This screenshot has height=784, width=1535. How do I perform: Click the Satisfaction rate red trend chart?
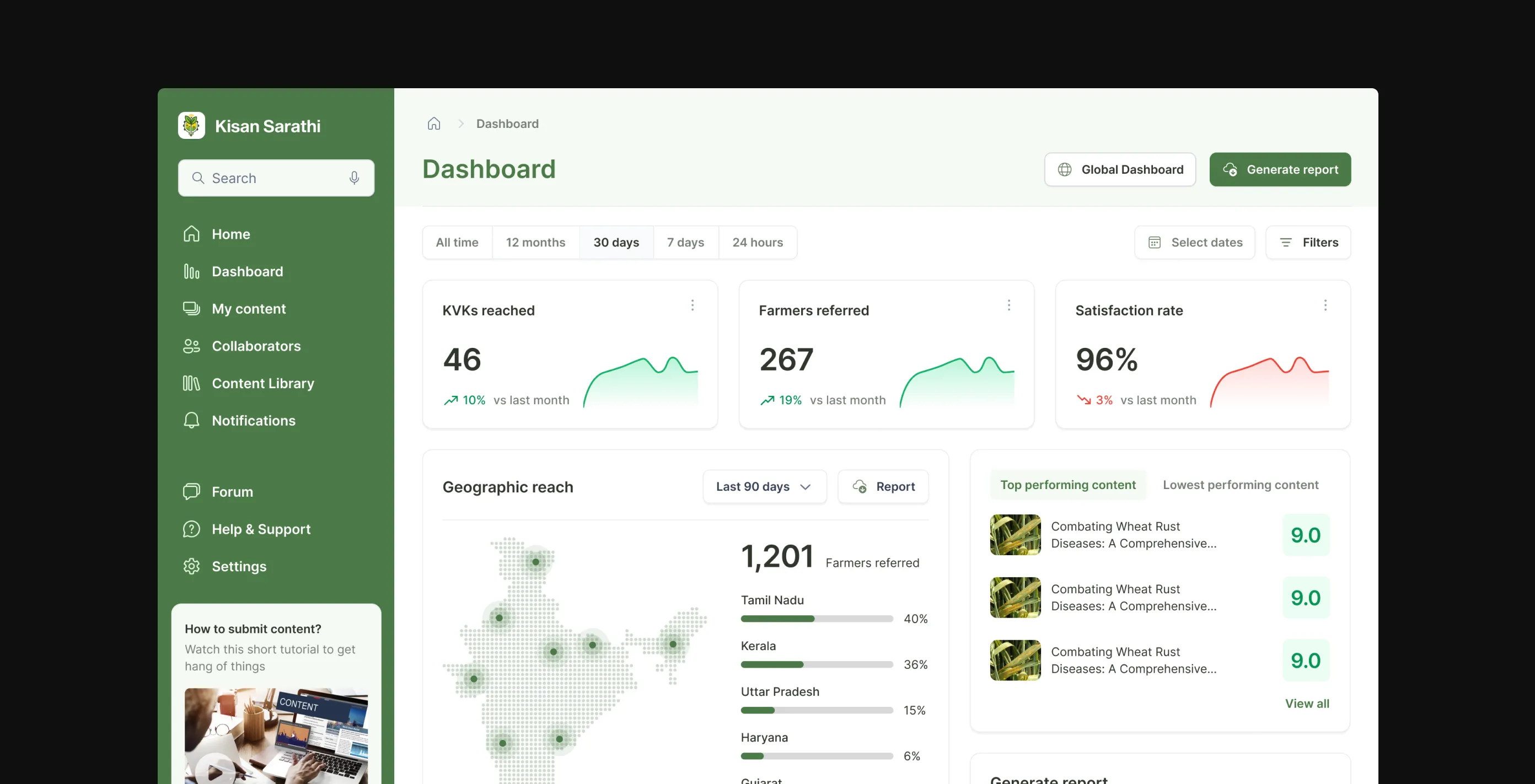pyautogui.click(x=1269, y=382)
